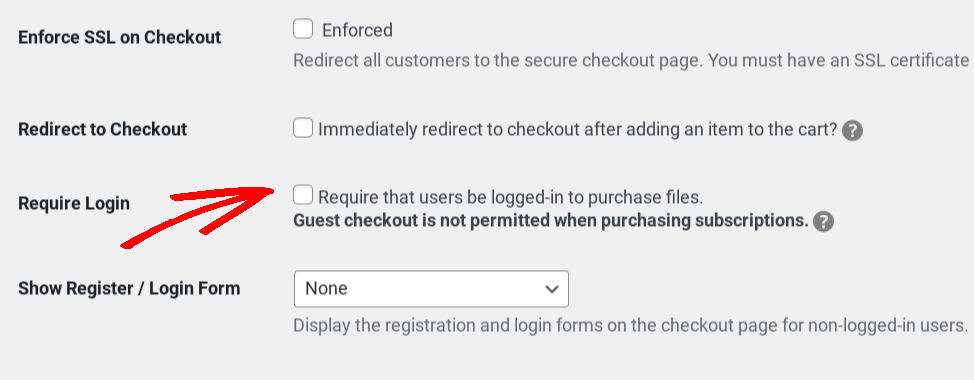Check the Require Login checkbox
974x380 pixels.
coord(303,195)
